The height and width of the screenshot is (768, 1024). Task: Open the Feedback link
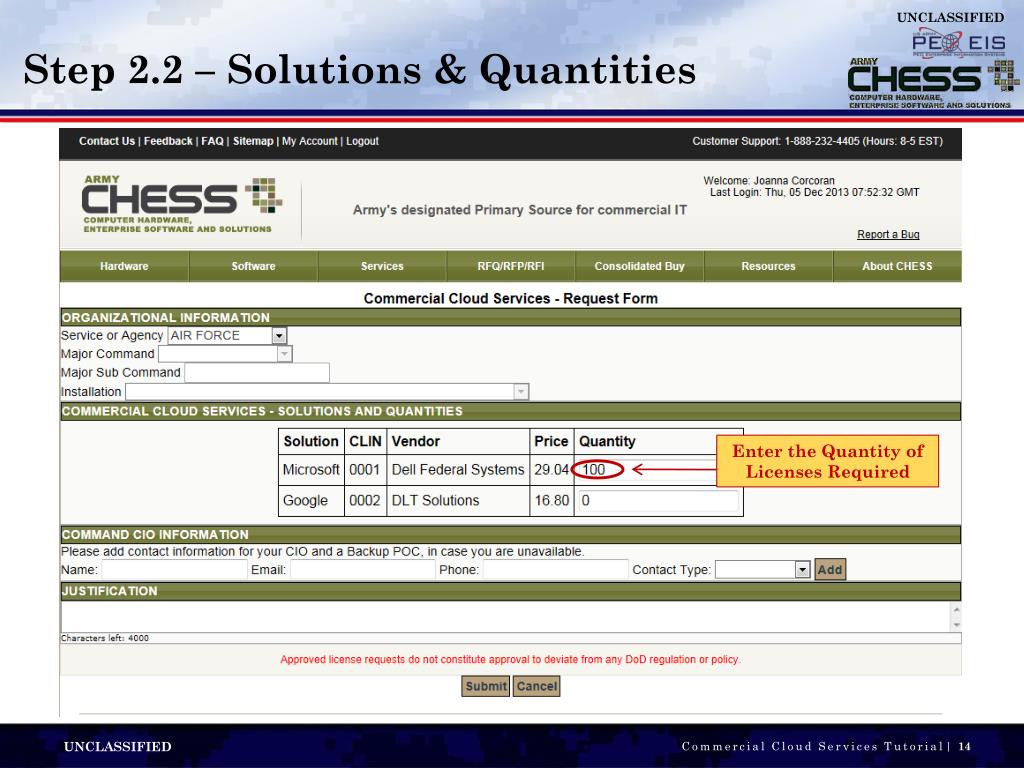click(168, 141)
